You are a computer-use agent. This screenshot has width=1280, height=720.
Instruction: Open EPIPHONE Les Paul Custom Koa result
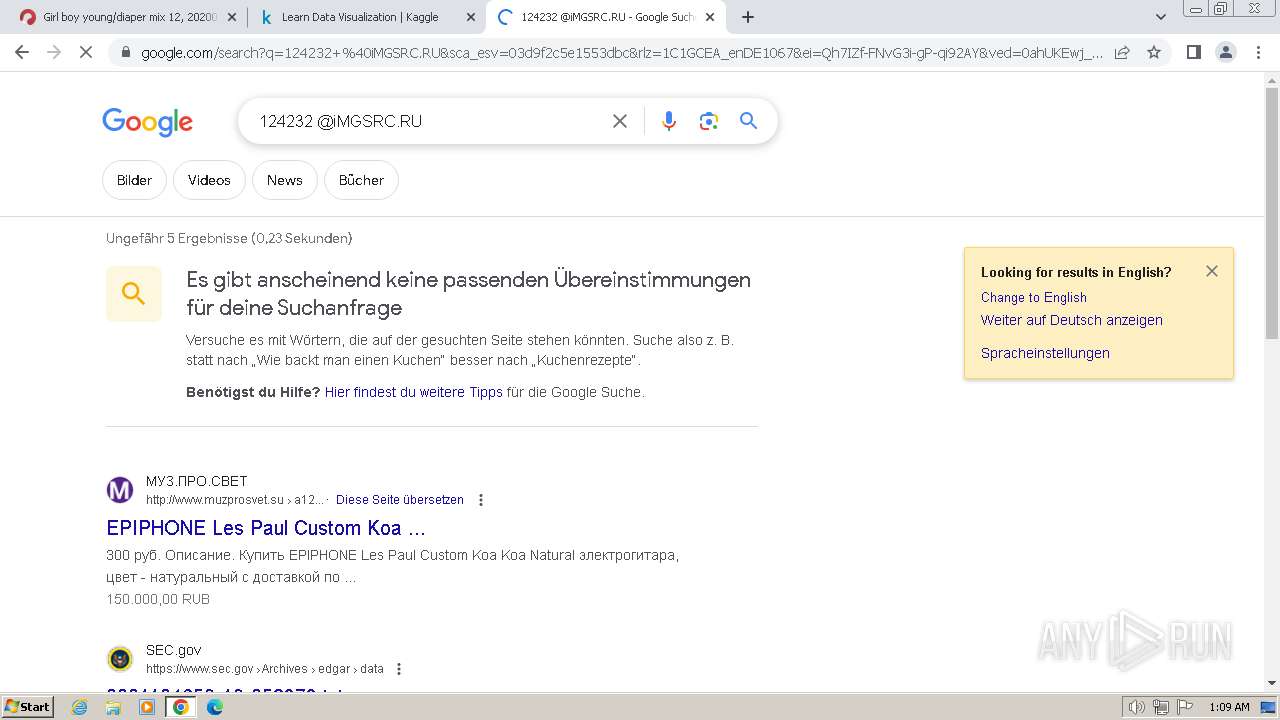266,528
